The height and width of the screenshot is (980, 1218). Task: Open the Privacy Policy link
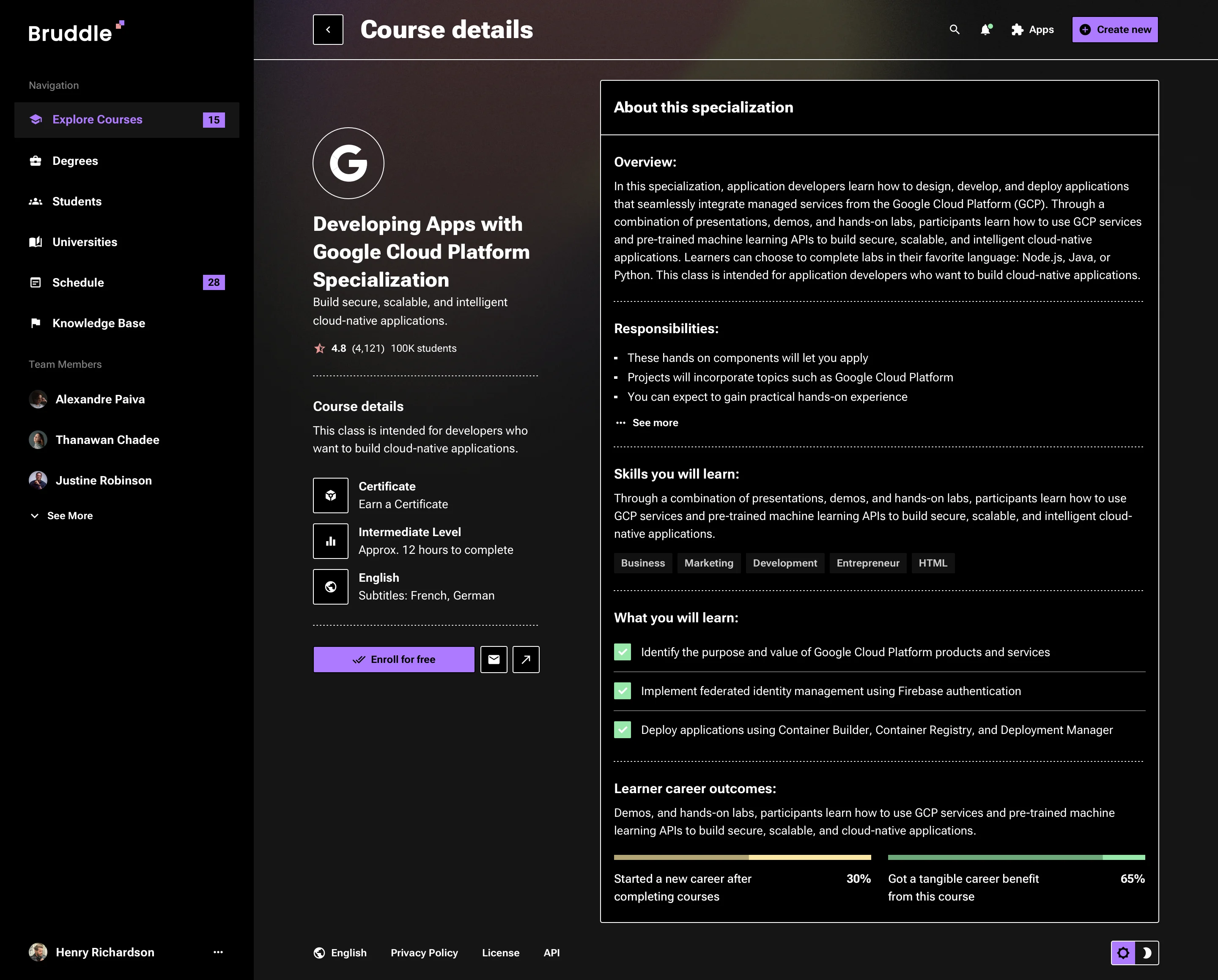pyautogui.click(x=424, y=953)
